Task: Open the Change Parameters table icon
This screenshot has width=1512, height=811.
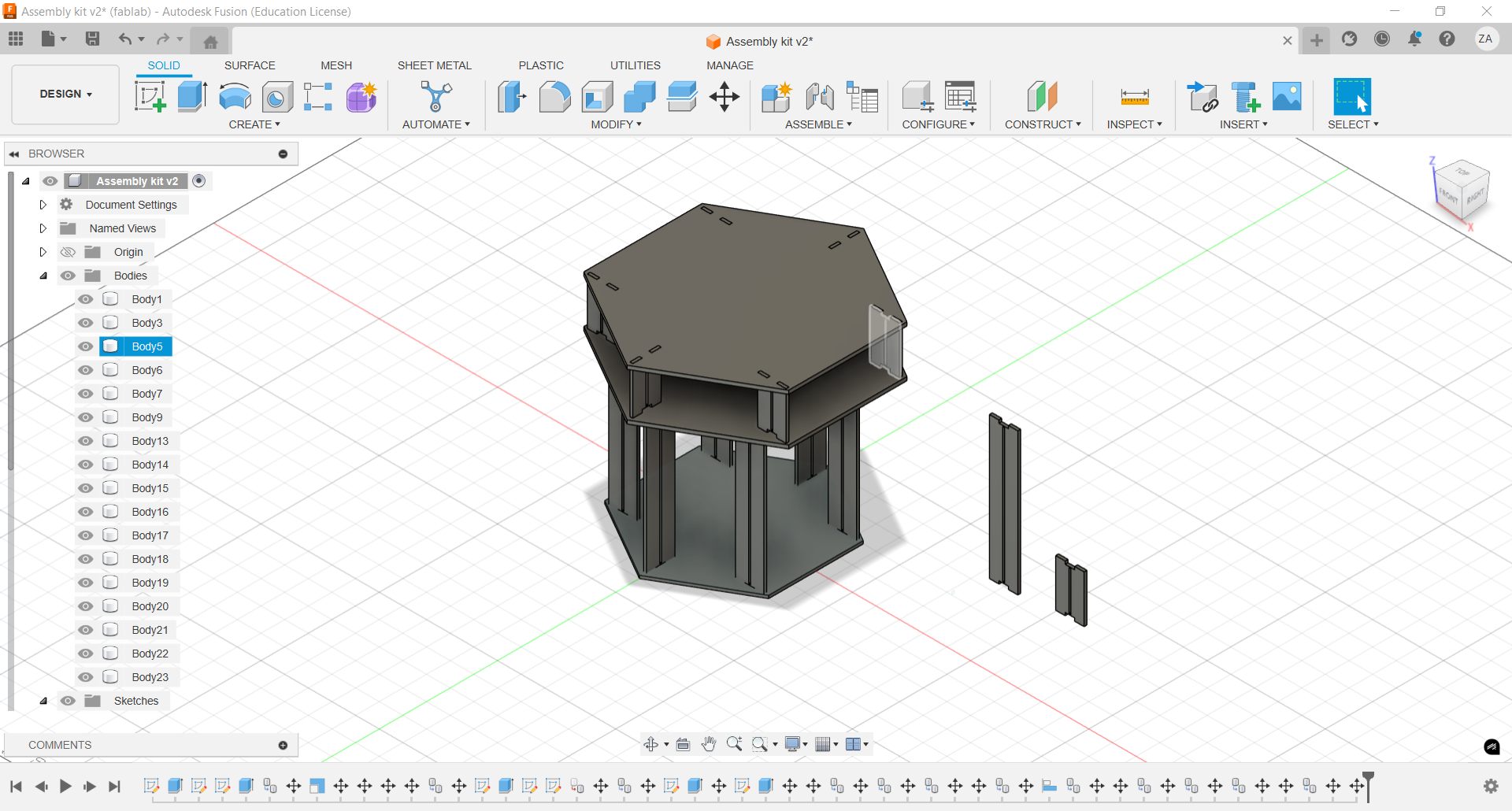Action: (961, 97)
